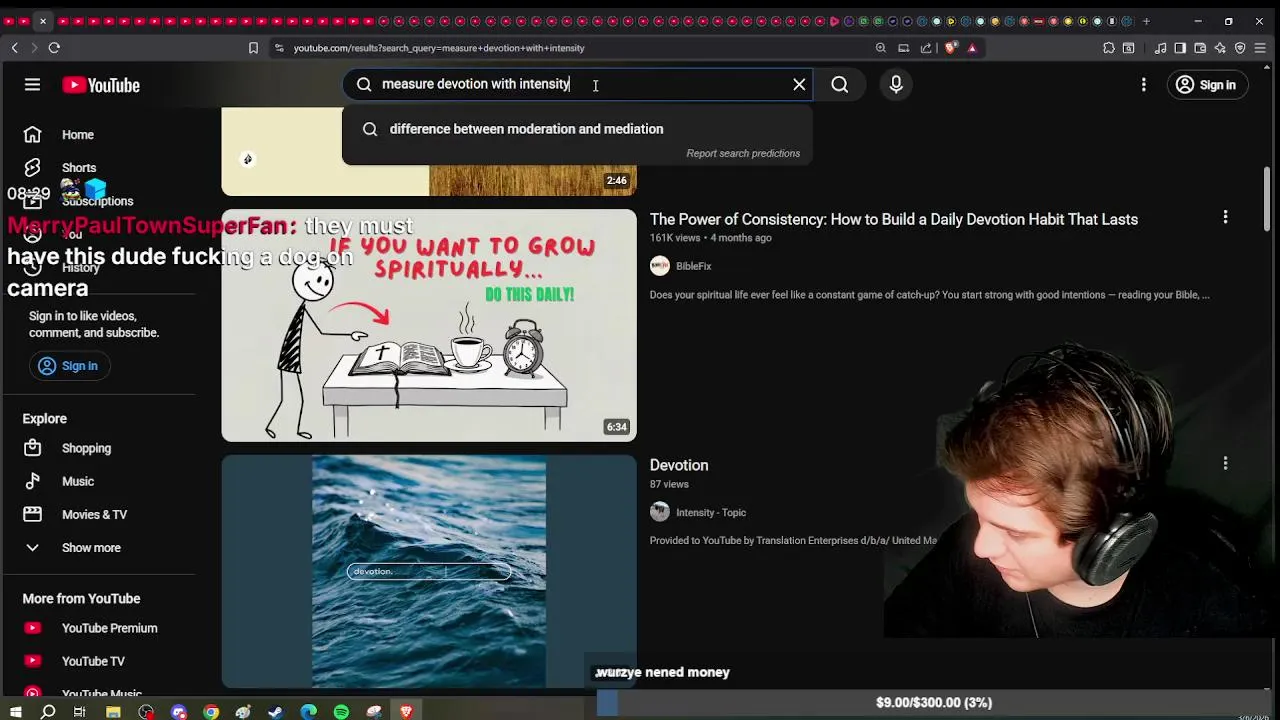Open Brave VPN shield icon
This screenshot has height=720, width=1280.
(1240, 48)
